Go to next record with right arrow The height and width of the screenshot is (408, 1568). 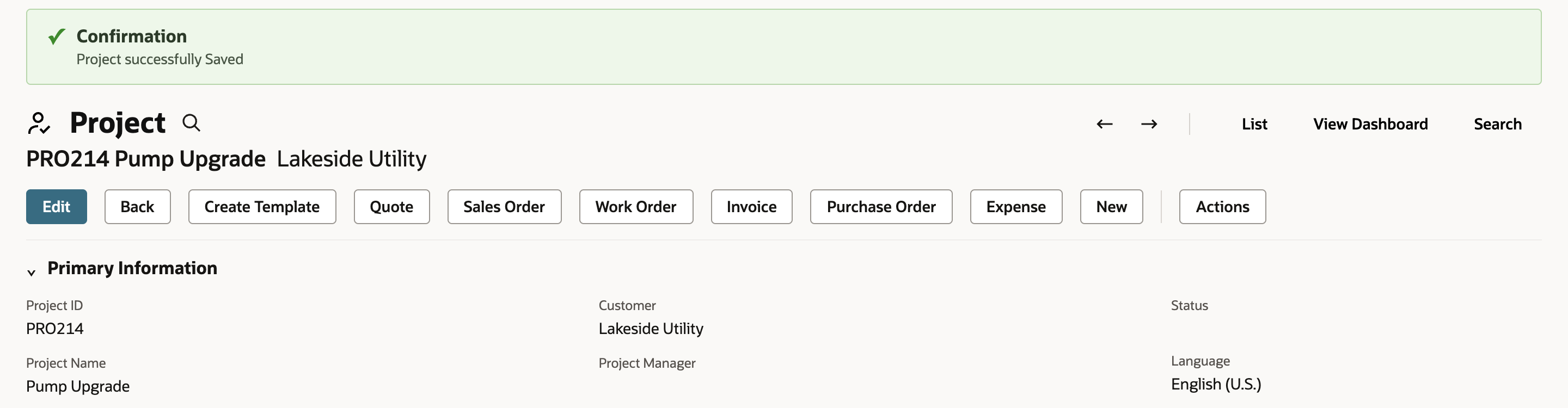coord(1149,124)
